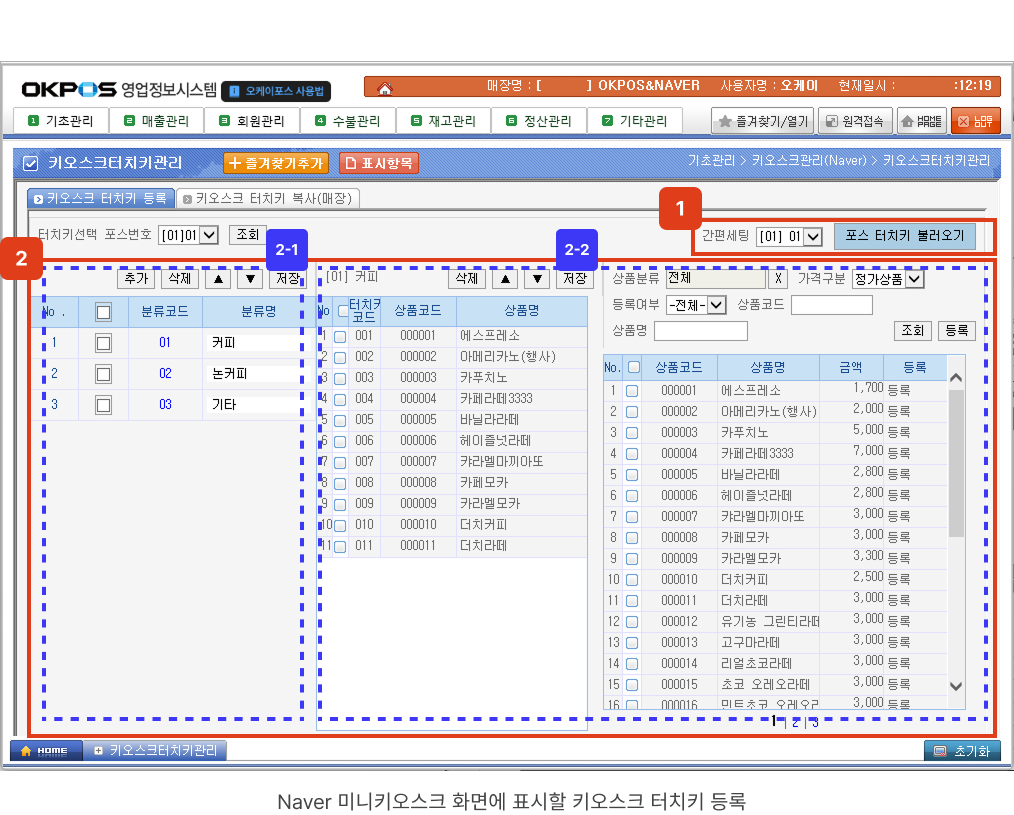
Task: Open the 즐겨찾기/열기 favorites star button
Action: [762, 121]
